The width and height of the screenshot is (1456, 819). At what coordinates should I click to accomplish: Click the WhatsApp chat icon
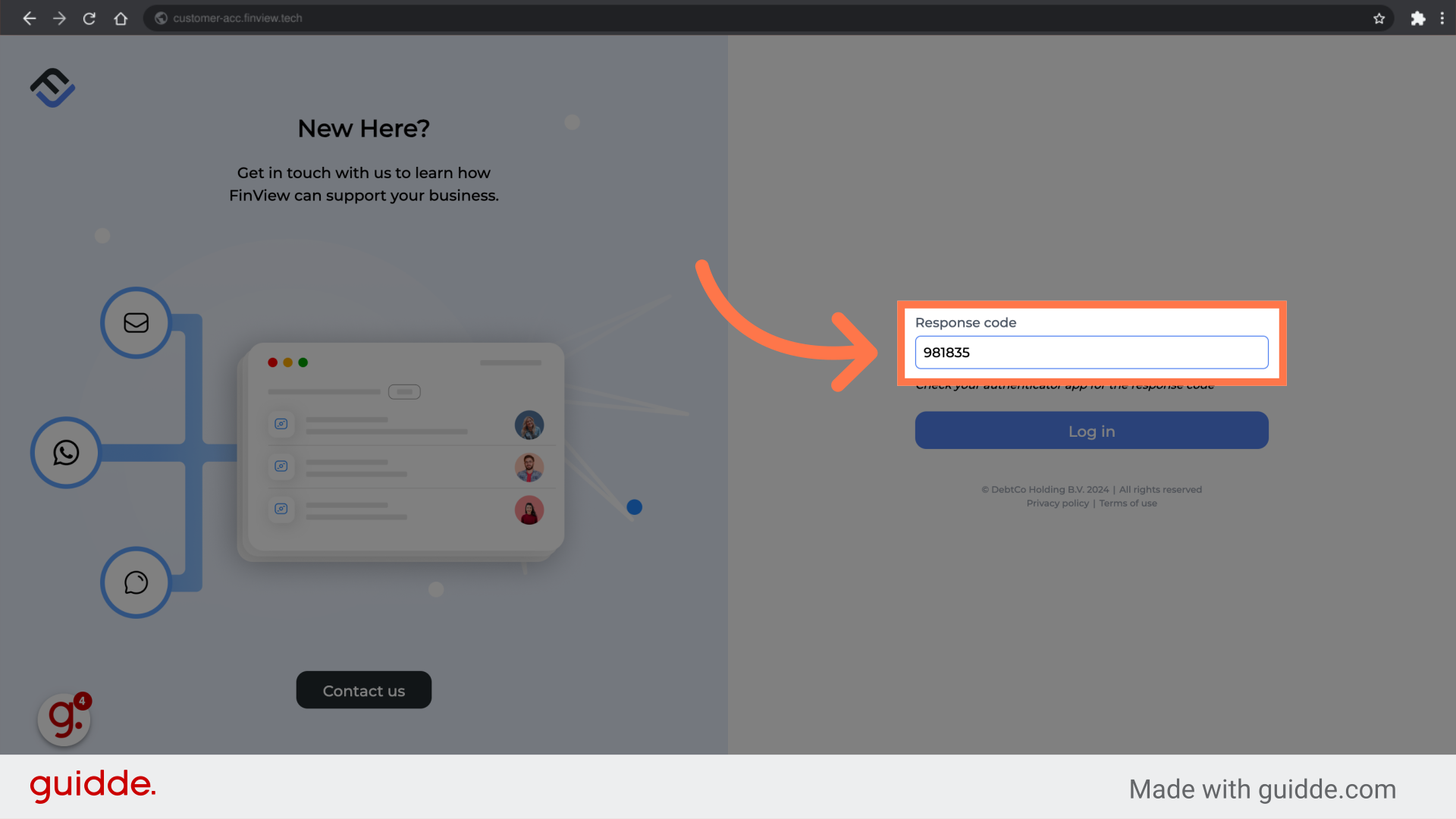pos(65,452)
